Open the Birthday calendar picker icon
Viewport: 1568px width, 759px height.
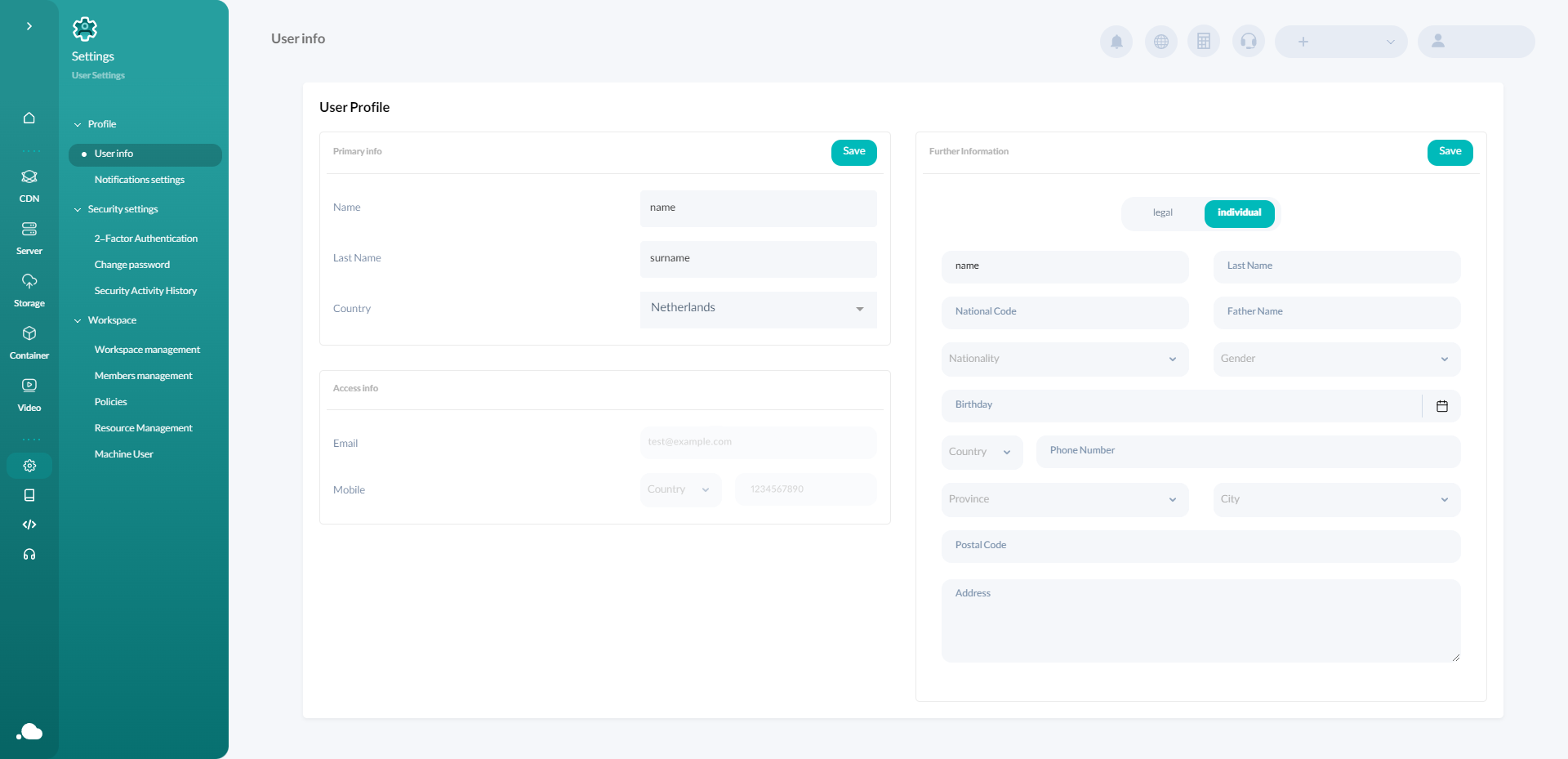click(x=1442, y=406)
